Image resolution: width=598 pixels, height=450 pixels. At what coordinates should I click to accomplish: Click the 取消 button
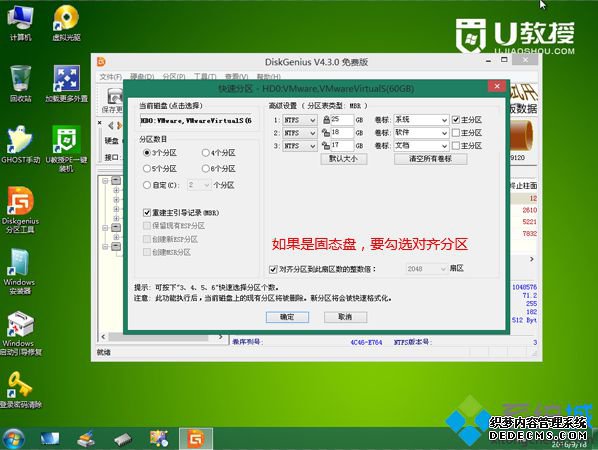pos(345,317)
